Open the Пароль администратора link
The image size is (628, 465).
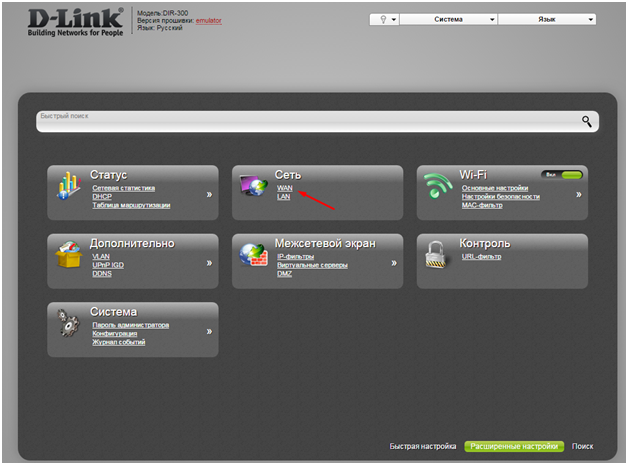(x=130, y=325)
